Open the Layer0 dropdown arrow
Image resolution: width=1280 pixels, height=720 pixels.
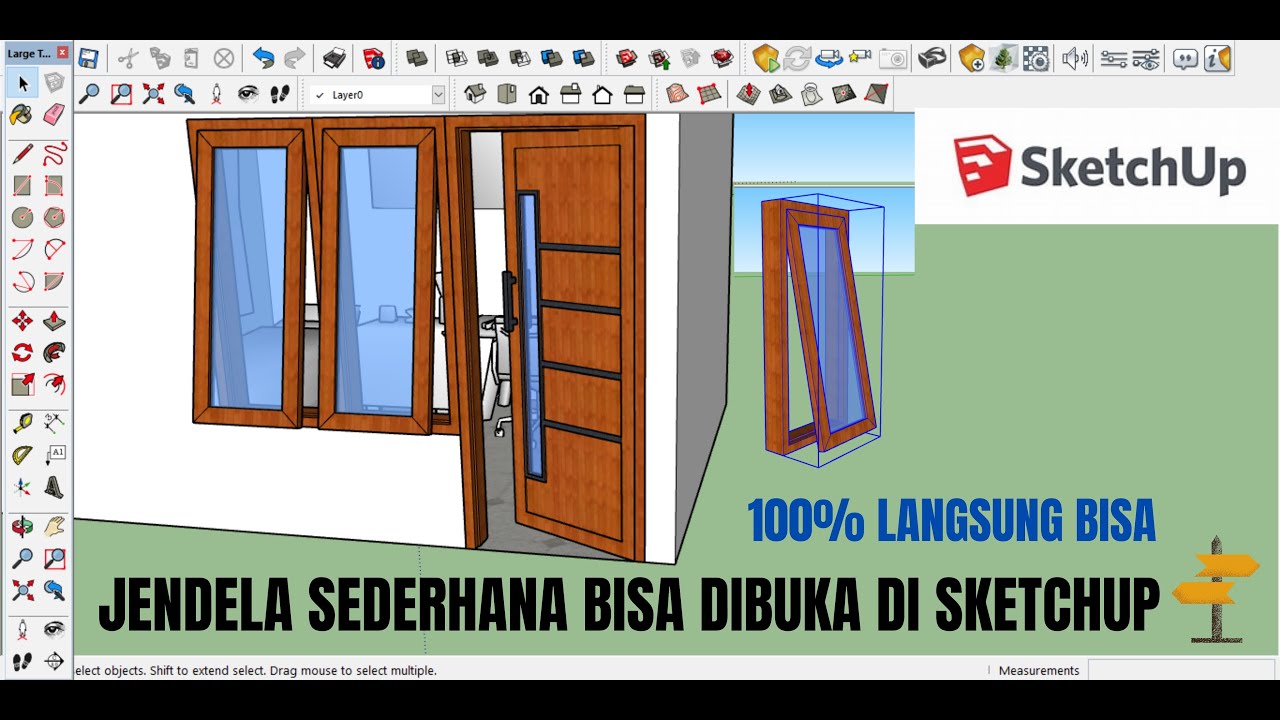pyautogui.click(x=438, y=95)
